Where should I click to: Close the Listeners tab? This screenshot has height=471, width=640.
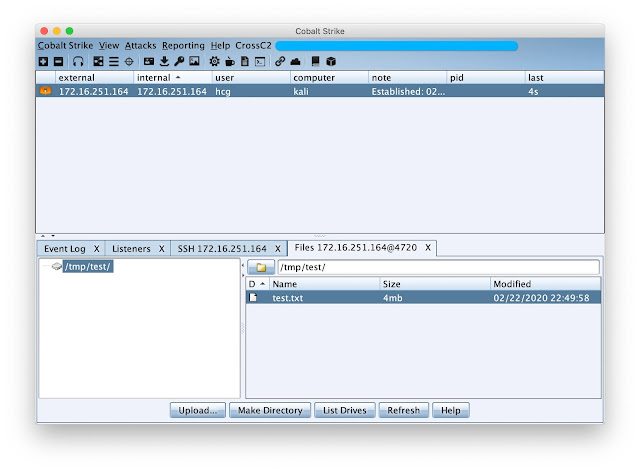162,249
